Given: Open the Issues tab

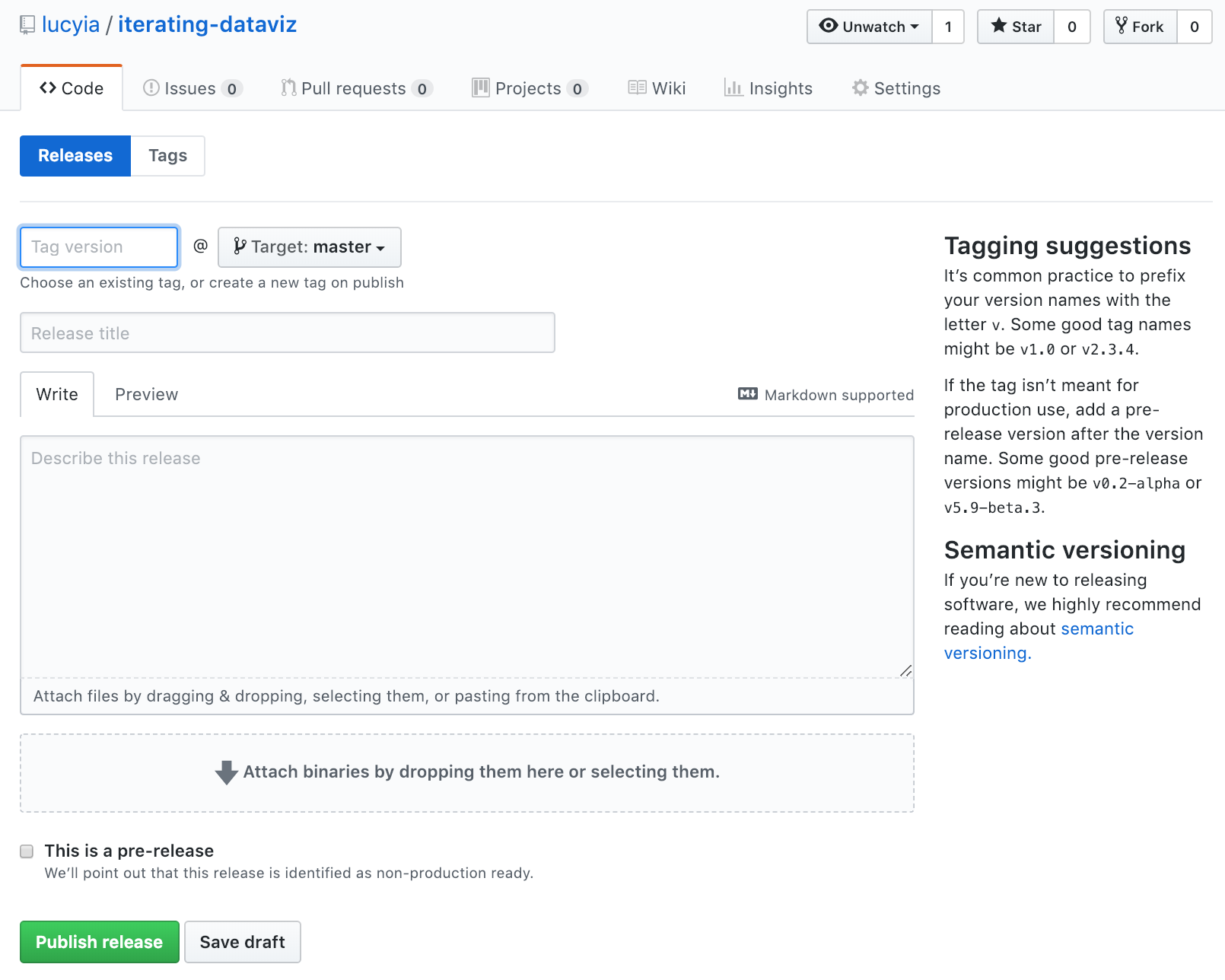Looking at the screenshot, I should (192, 88).
